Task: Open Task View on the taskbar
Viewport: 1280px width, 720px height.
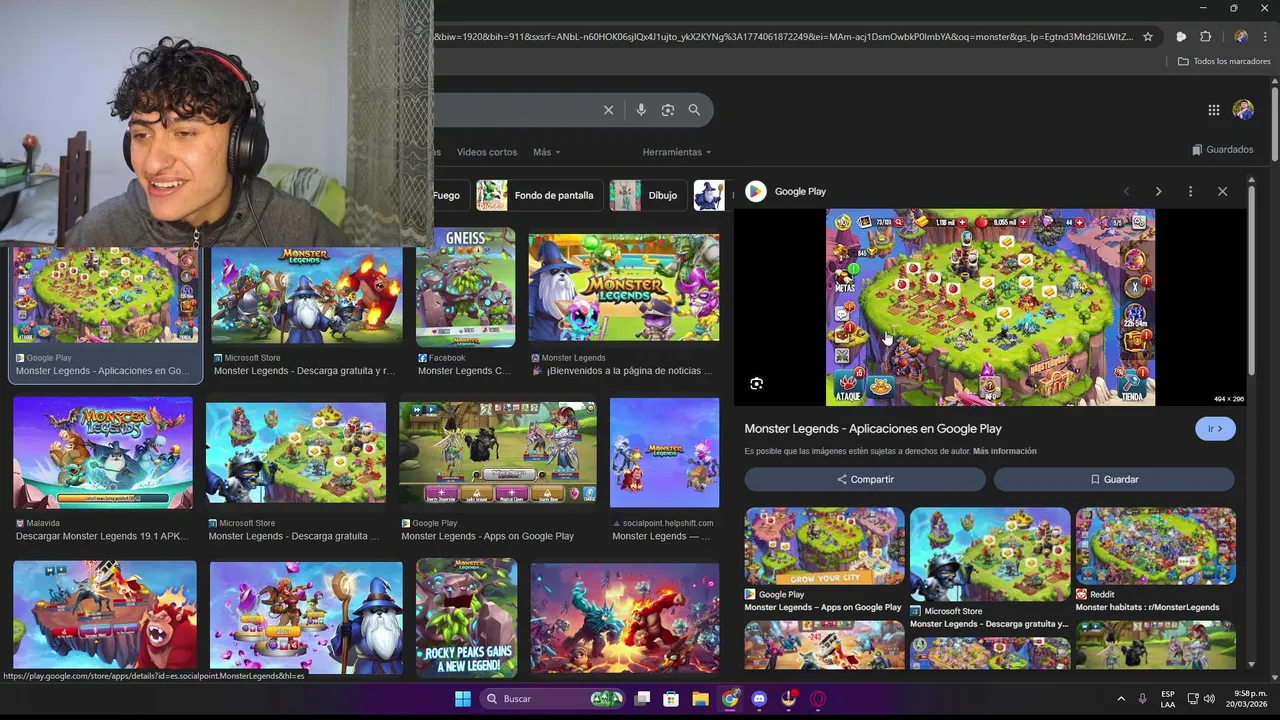Action: click(643, 699)
